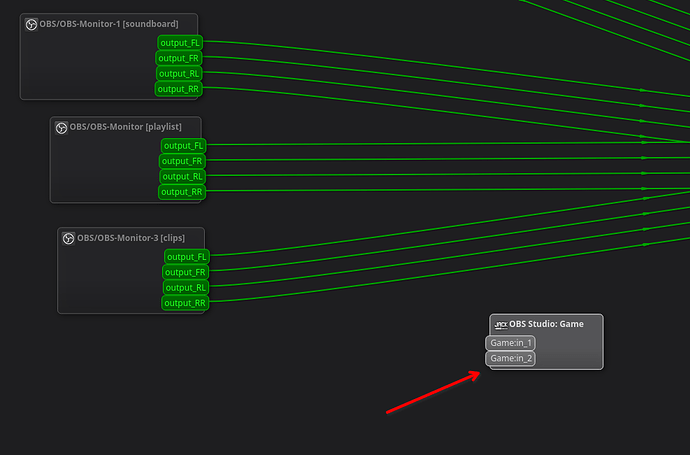The width and height of the screenshot is (690, 455).
Task: Click the OBS icon of the soundboard node
Action: [x=31, y=24]
